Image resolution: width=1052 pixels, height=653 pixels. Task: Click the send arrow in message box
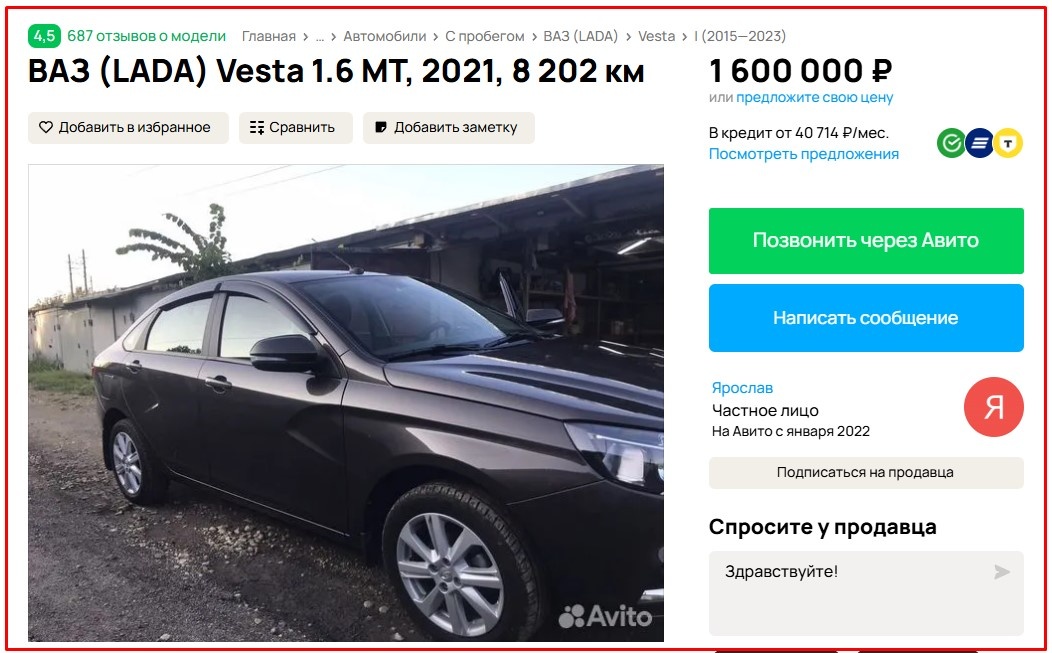click(x=1002, y=572)
